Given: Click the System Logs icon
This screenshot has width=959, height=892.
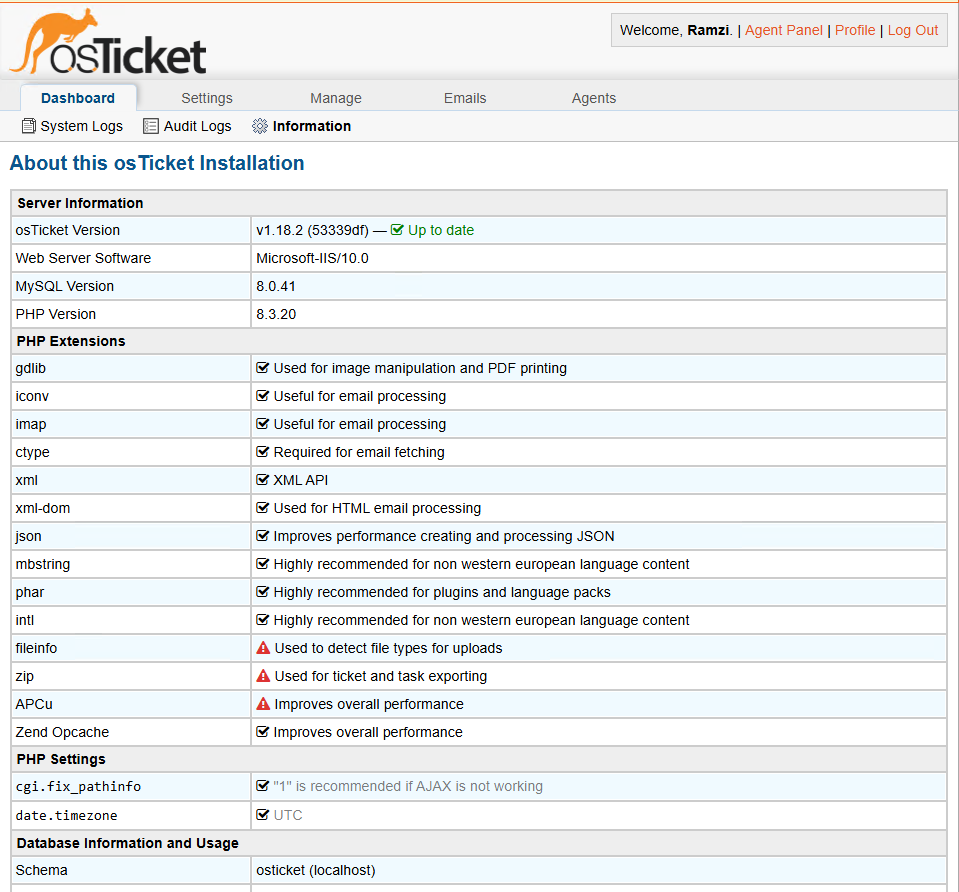Looking at the screenshot, I should tap(28, 126).
